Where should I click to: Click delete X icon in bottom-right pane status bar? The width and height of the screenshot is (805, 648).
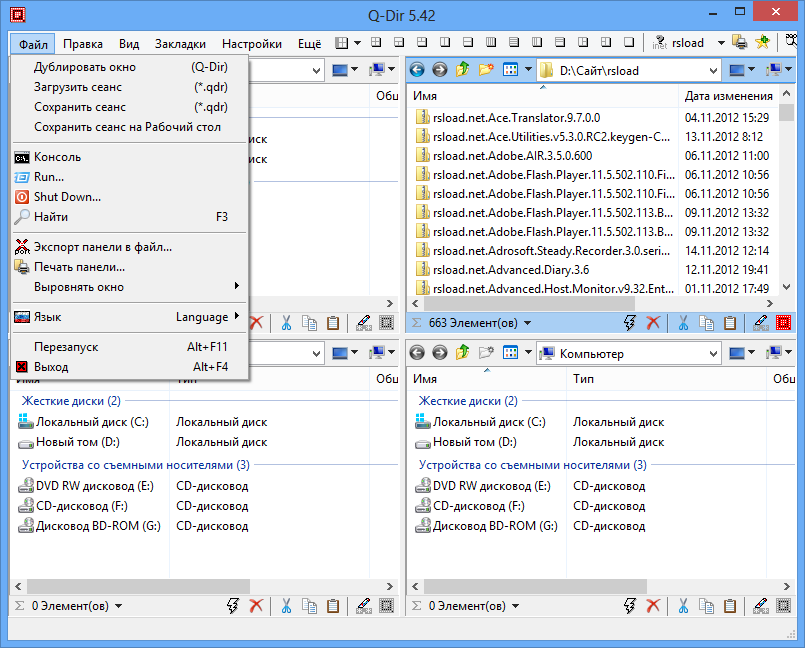(653, 606)
